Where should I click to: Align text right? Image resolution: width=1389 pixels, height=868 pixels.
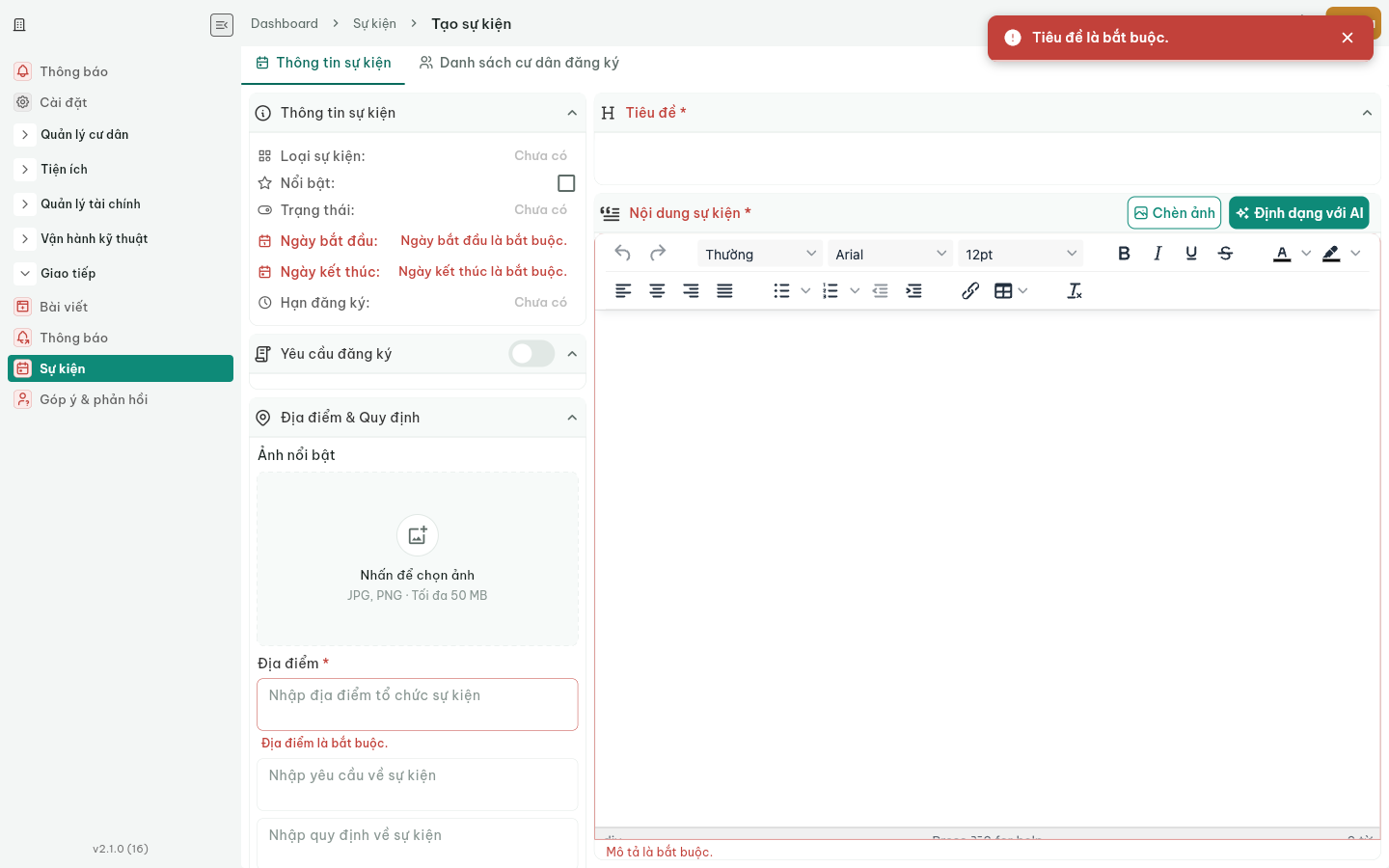[691, 290]
